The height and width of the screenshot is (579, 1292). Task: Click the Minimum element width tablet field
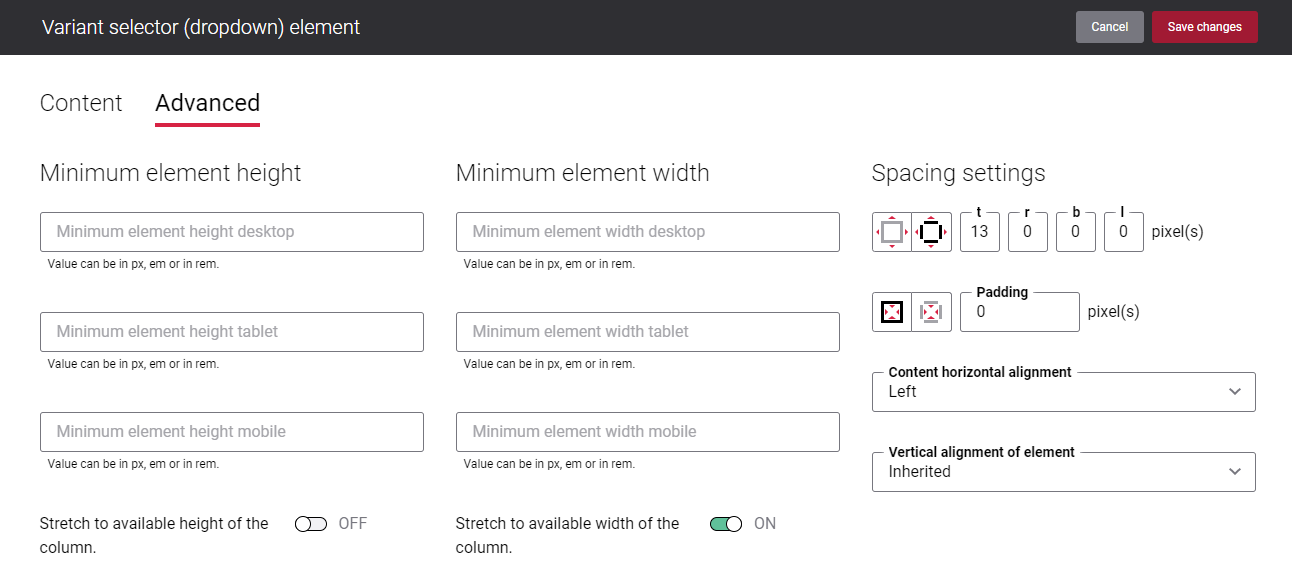coord(648,331)
